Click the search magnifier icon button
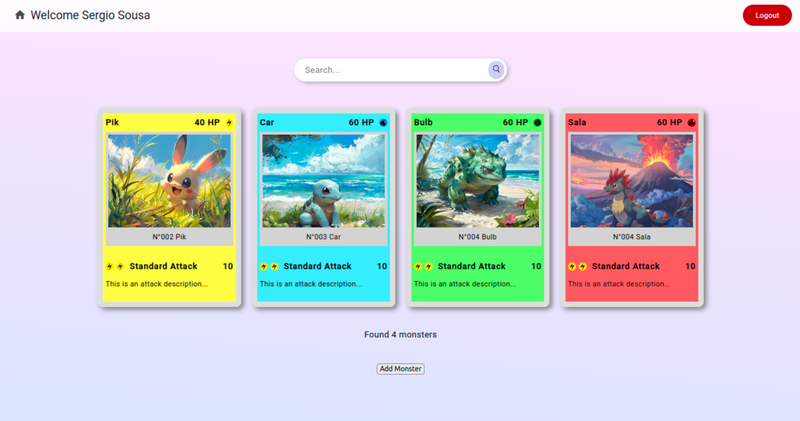Screen dimensions: 800x421 pos(495,70)
